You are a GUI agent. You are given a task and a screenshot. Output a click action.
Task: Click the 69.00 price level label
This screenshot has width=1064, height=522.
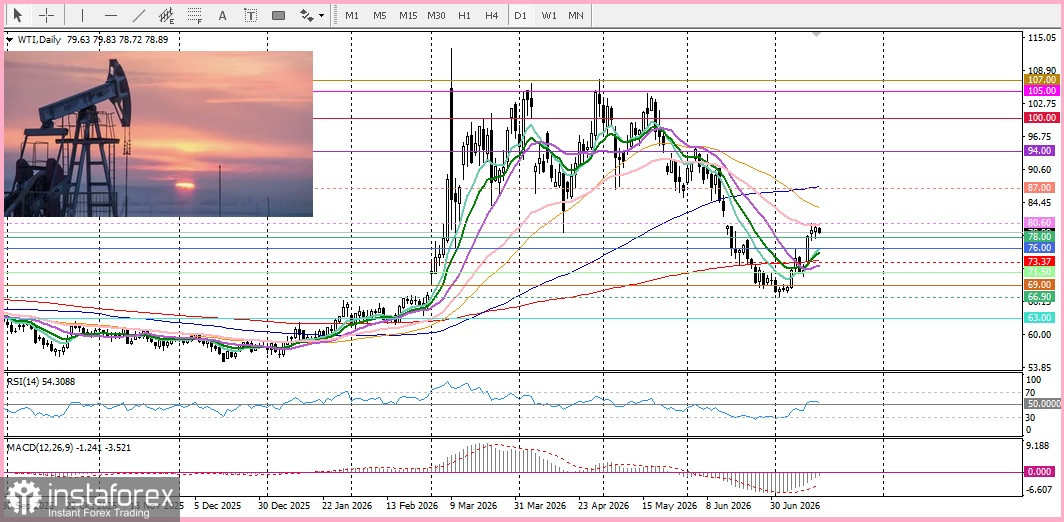coord(1040,285)
